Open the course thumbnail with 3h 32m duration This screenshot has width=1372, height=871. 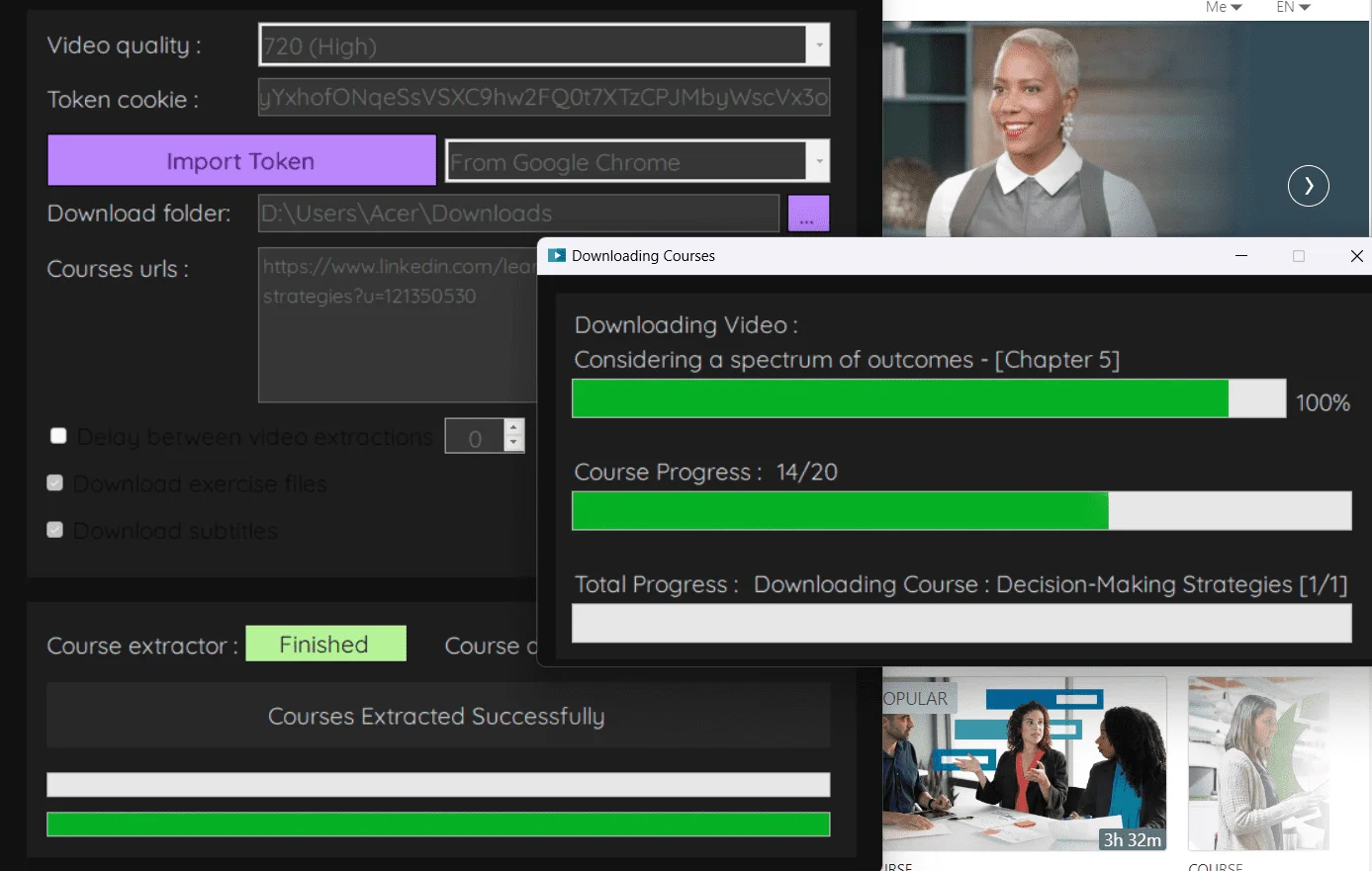pos(1024,763)
